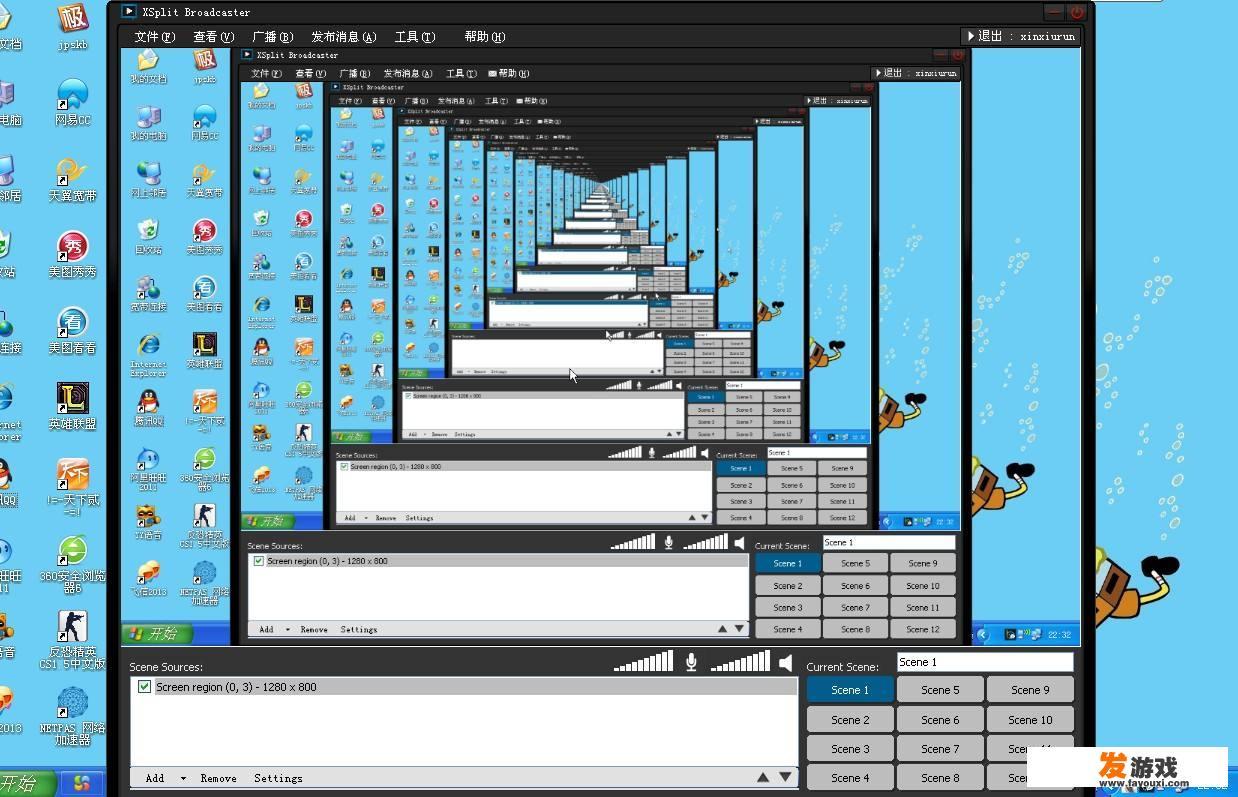Switch to Scene 8 in the main scene grid
This screenshot has height=797, width=1238.
[x=940, y=778]
